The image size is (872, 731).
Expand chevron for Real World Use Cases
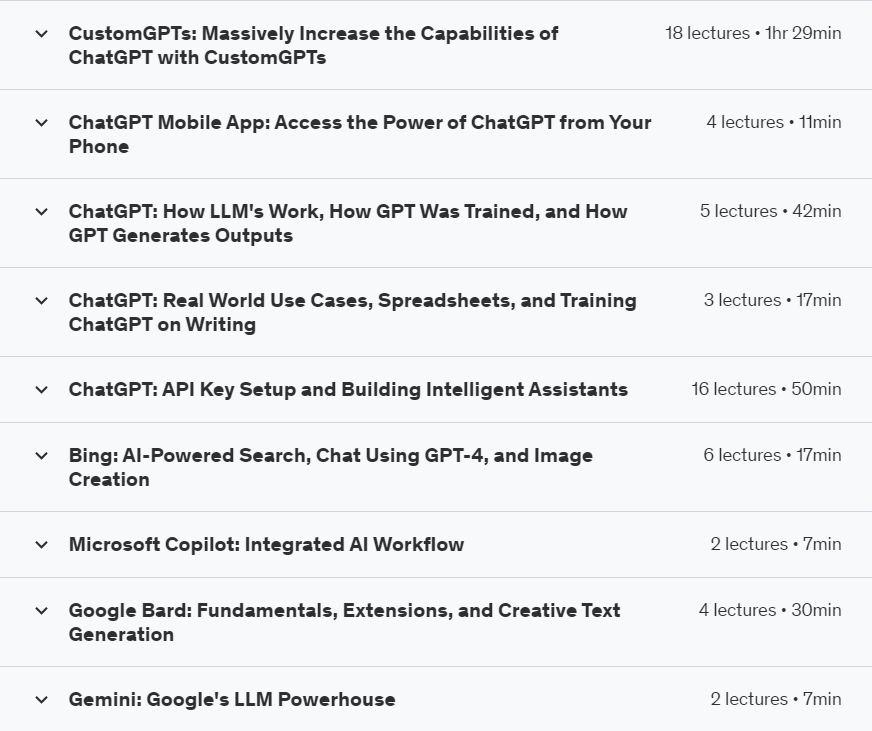pos(42,301)
